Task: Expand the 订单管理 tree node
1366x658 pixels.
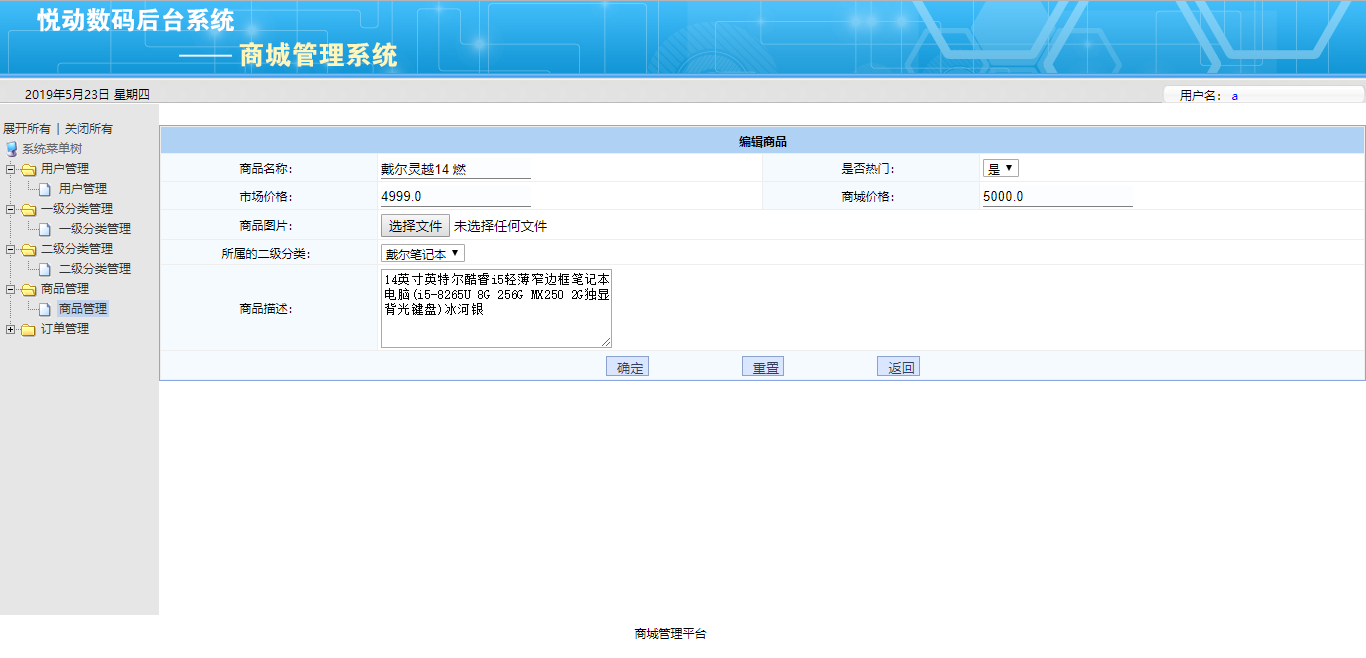Action: [10, 329]
